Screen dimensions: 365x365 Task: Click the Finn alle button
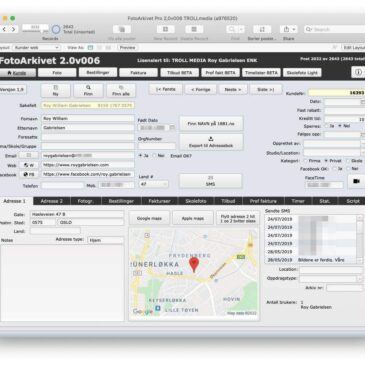click(121, 90)
